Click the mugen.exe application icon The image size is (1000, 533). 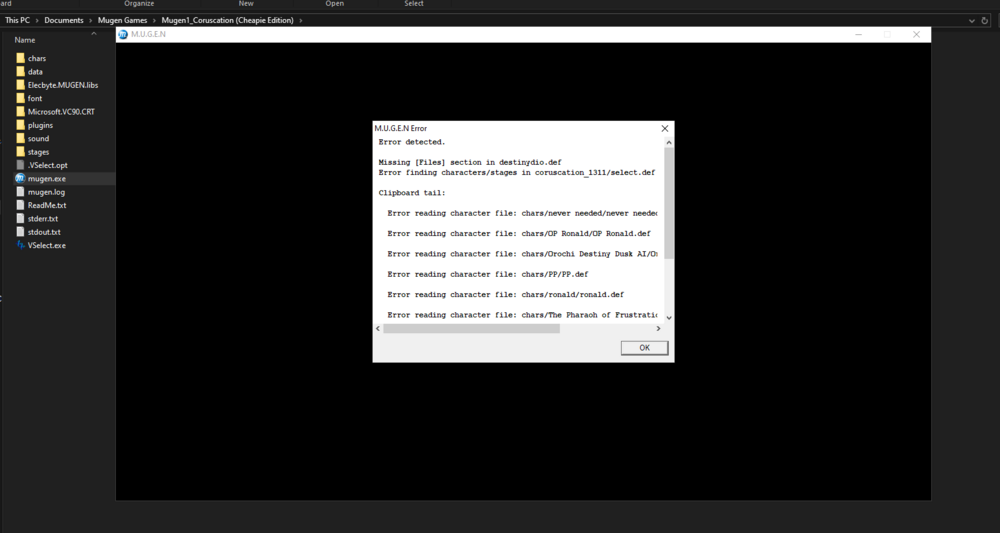click(x=20, y=179)
